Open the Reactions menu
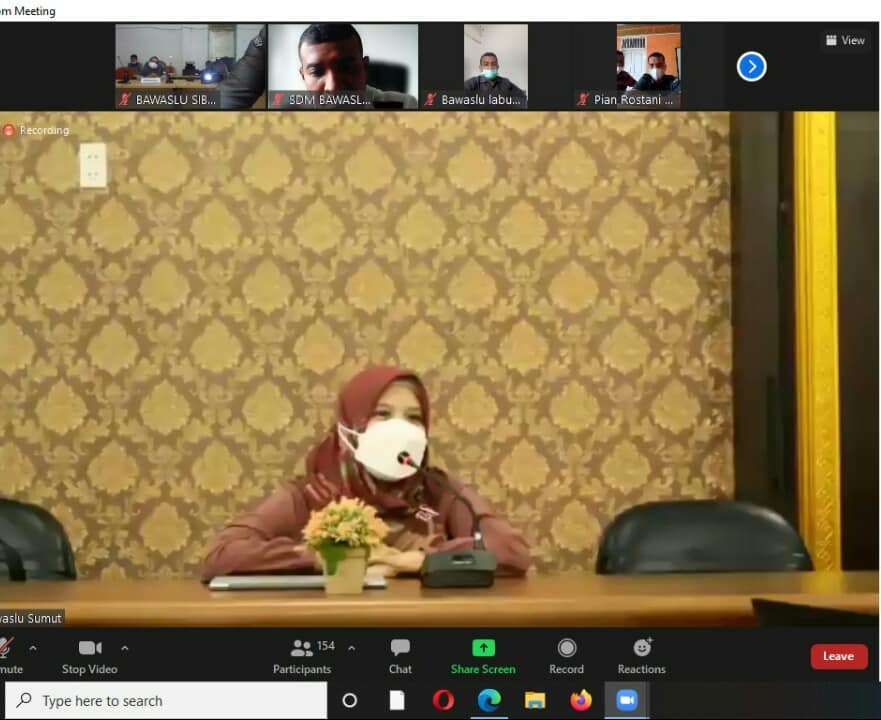This screenshot has width=881, height=720. pyautogui.click(x=641, y=656)
